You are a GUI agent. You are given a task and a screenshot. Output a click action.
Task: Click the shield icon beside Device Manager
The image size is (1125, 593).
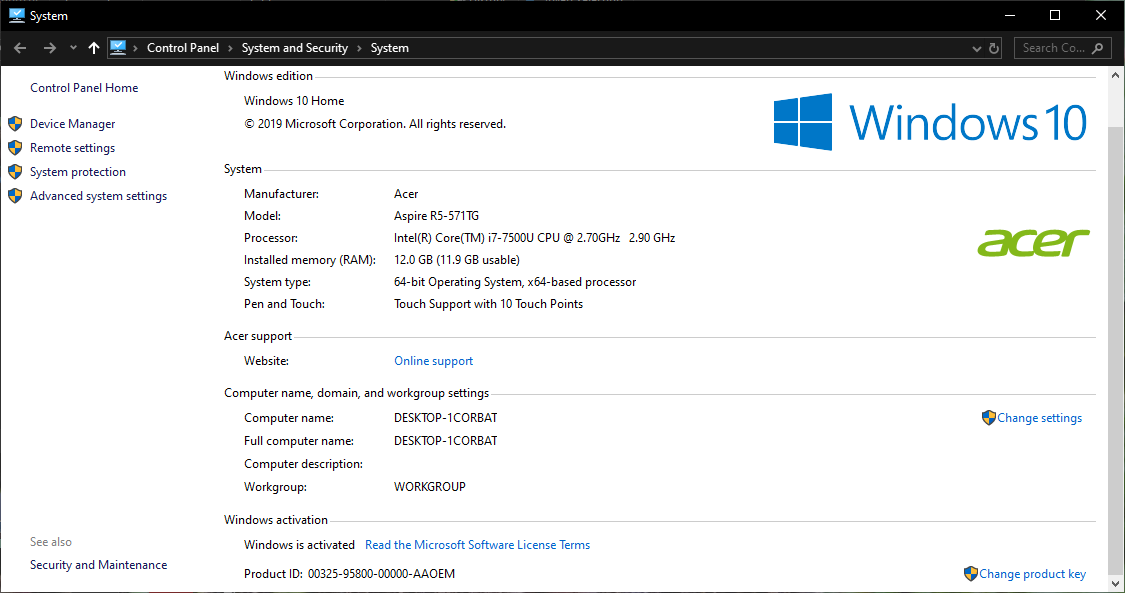pos(15,124)
